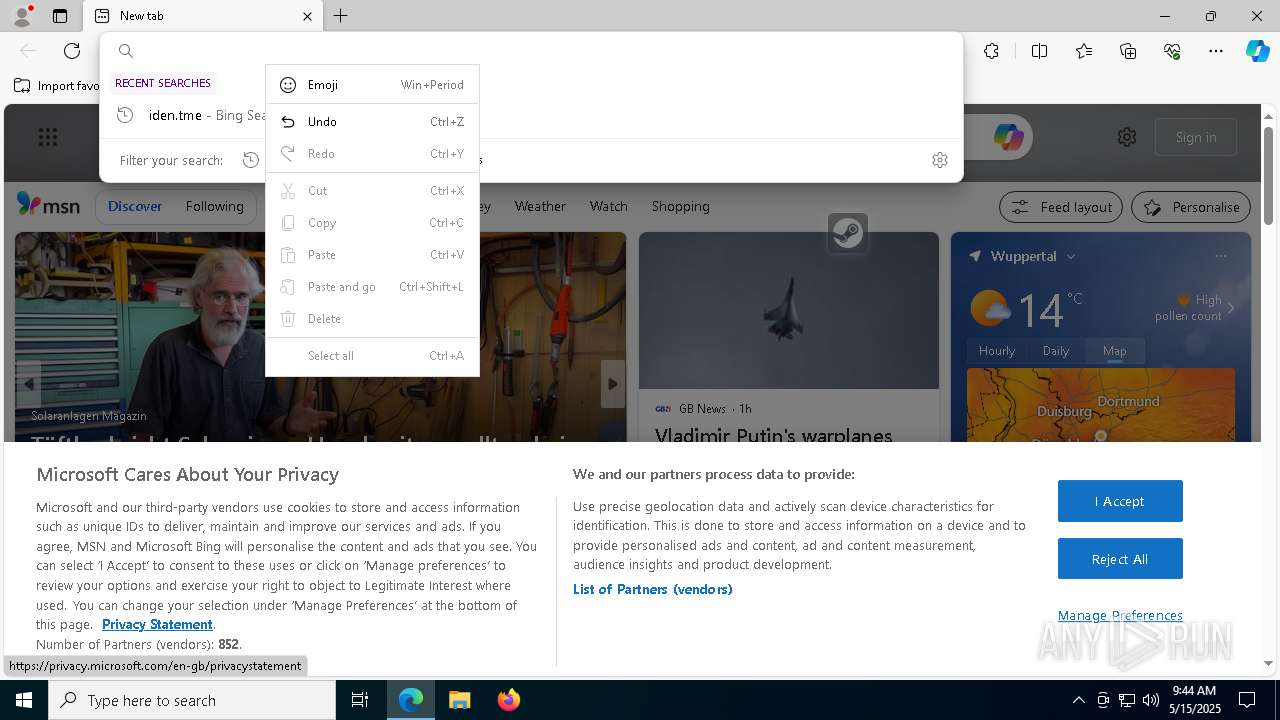The image size is (1280, 720).
Task: Open the Watch feed tab
Action: tap(609, 206)
